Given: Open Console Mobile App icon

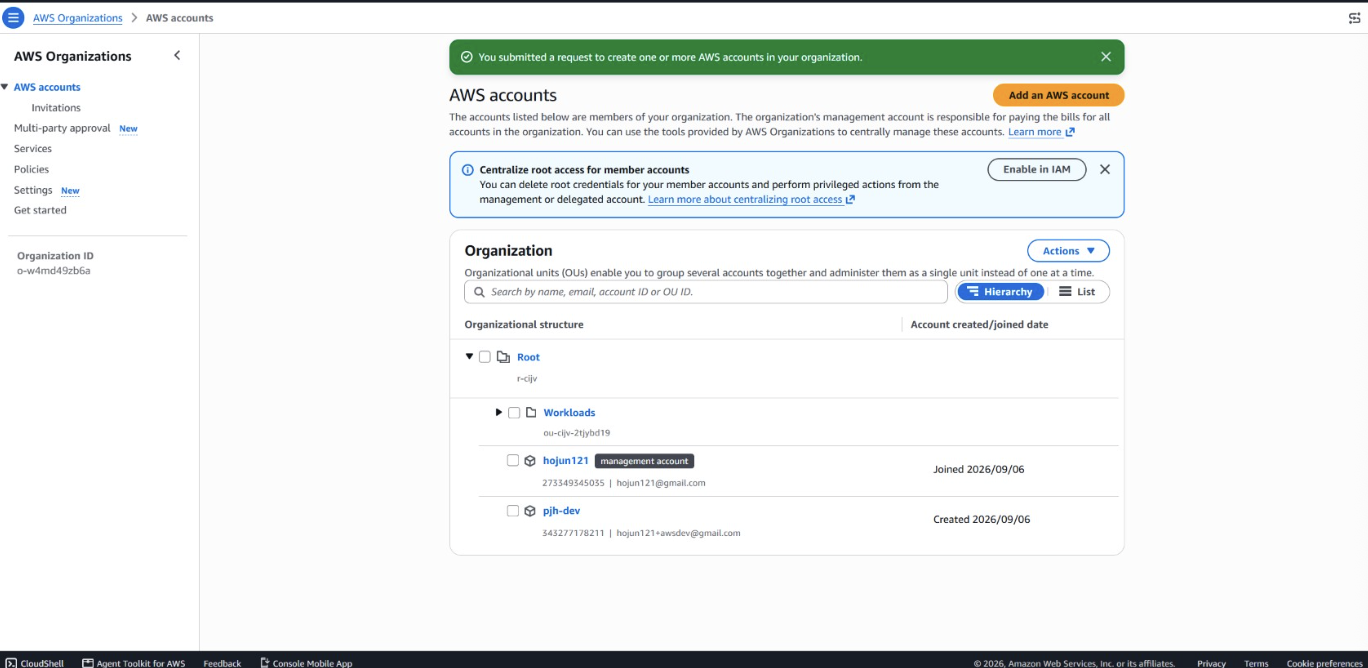Looking at the screenshot, I should point(265,663).
